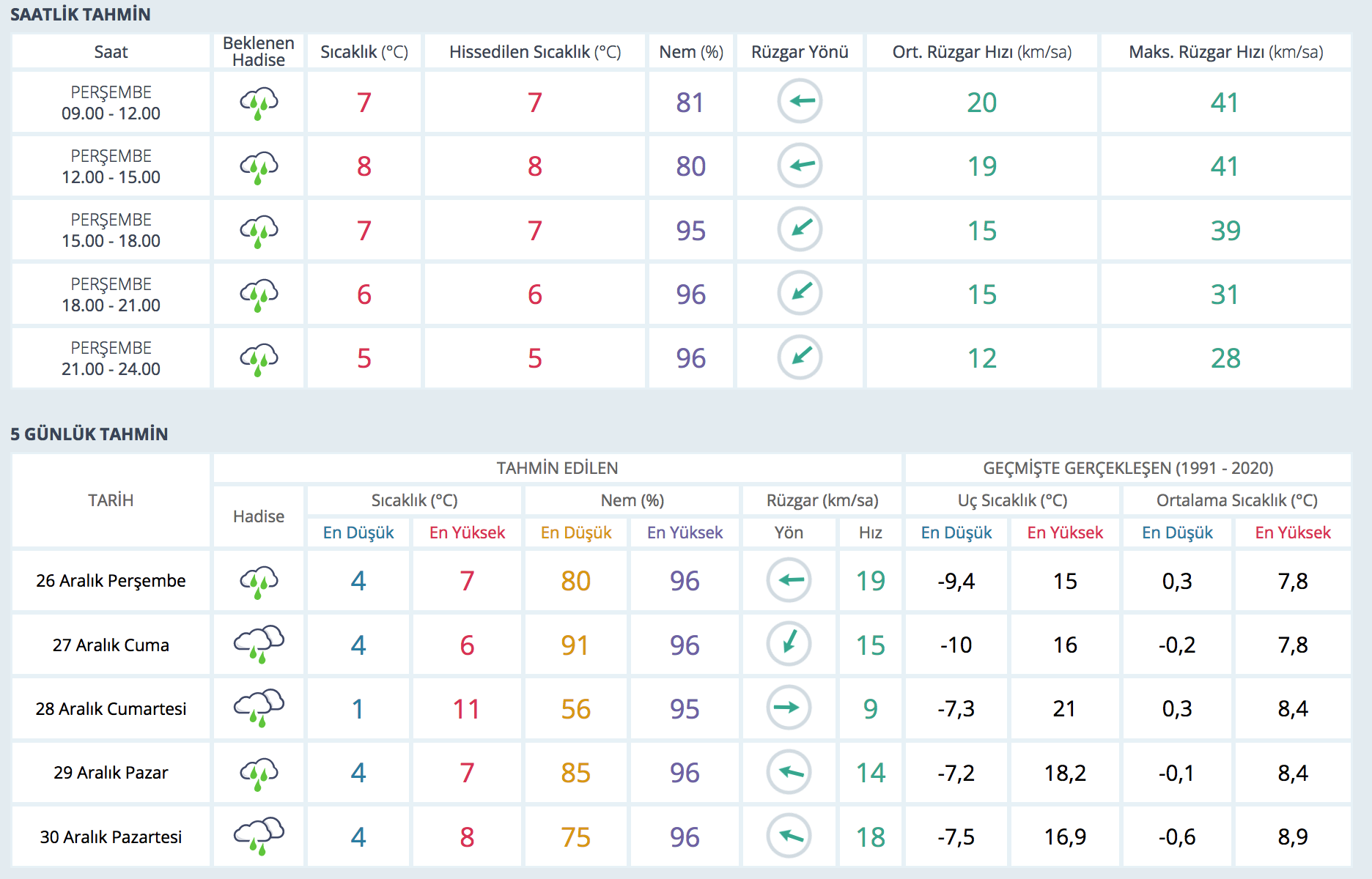The height and width of the screenshot is (879, 1372).
Task: Select the PERŞEMBE 15.00 - 18.00 time cell
Action: (111, 230)
